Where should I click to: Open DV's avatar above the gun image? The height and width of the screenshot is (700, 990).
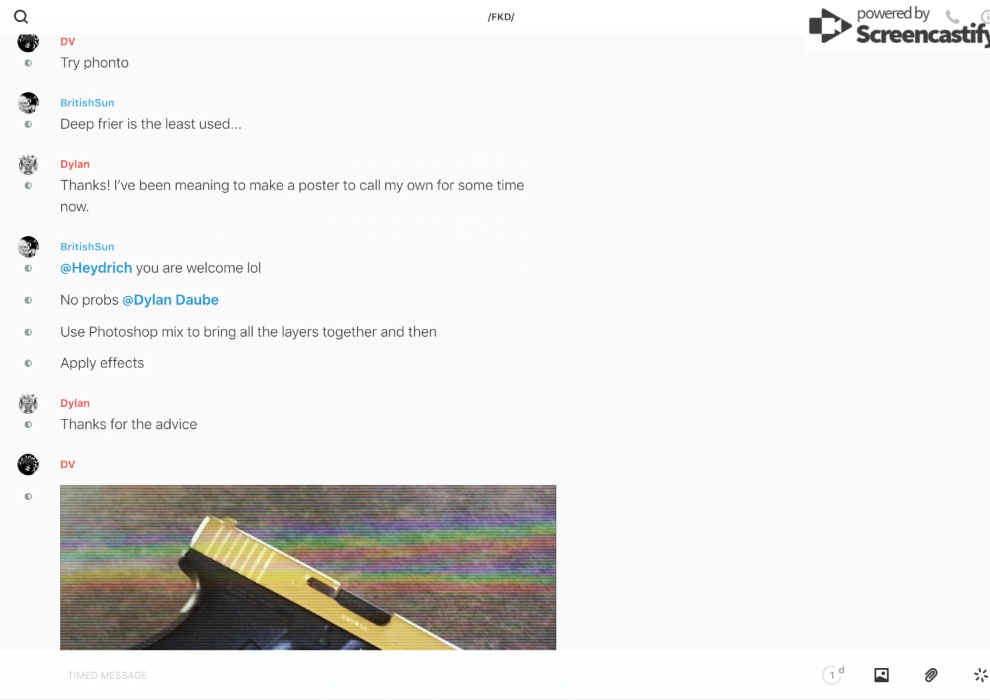click(x=28, y=465)
